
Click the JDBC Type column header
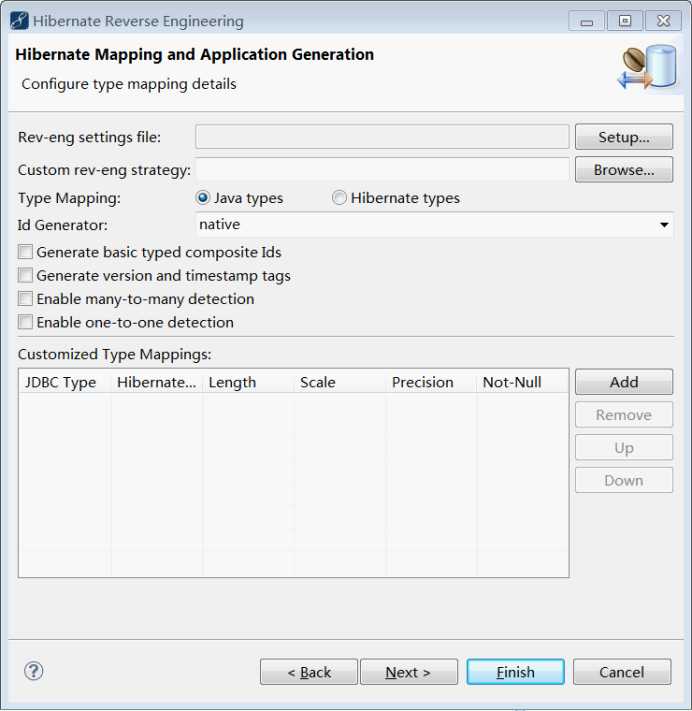pos(65,382)
